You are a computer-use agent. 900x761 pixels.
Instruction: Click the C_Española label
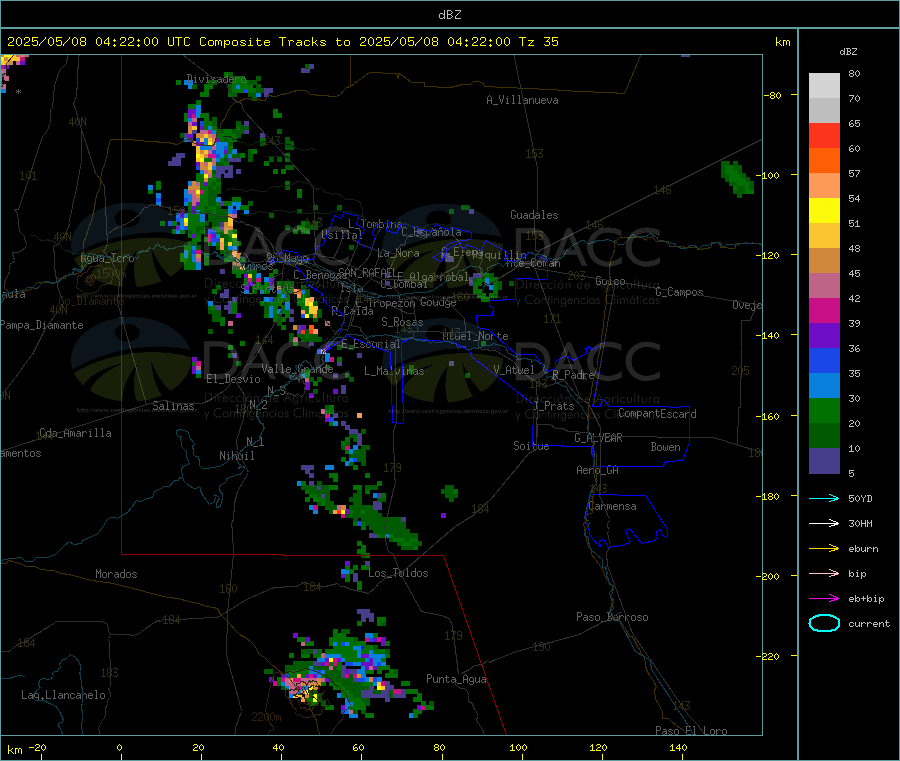point(431,232)
